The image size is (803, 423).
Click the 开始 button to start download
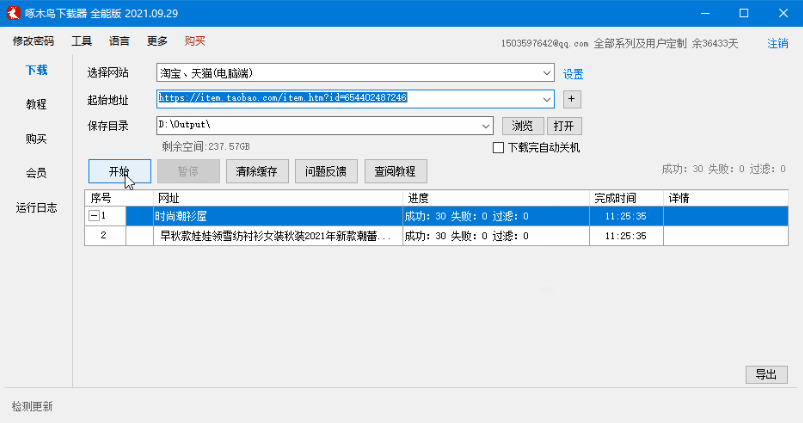pos(119,171)
